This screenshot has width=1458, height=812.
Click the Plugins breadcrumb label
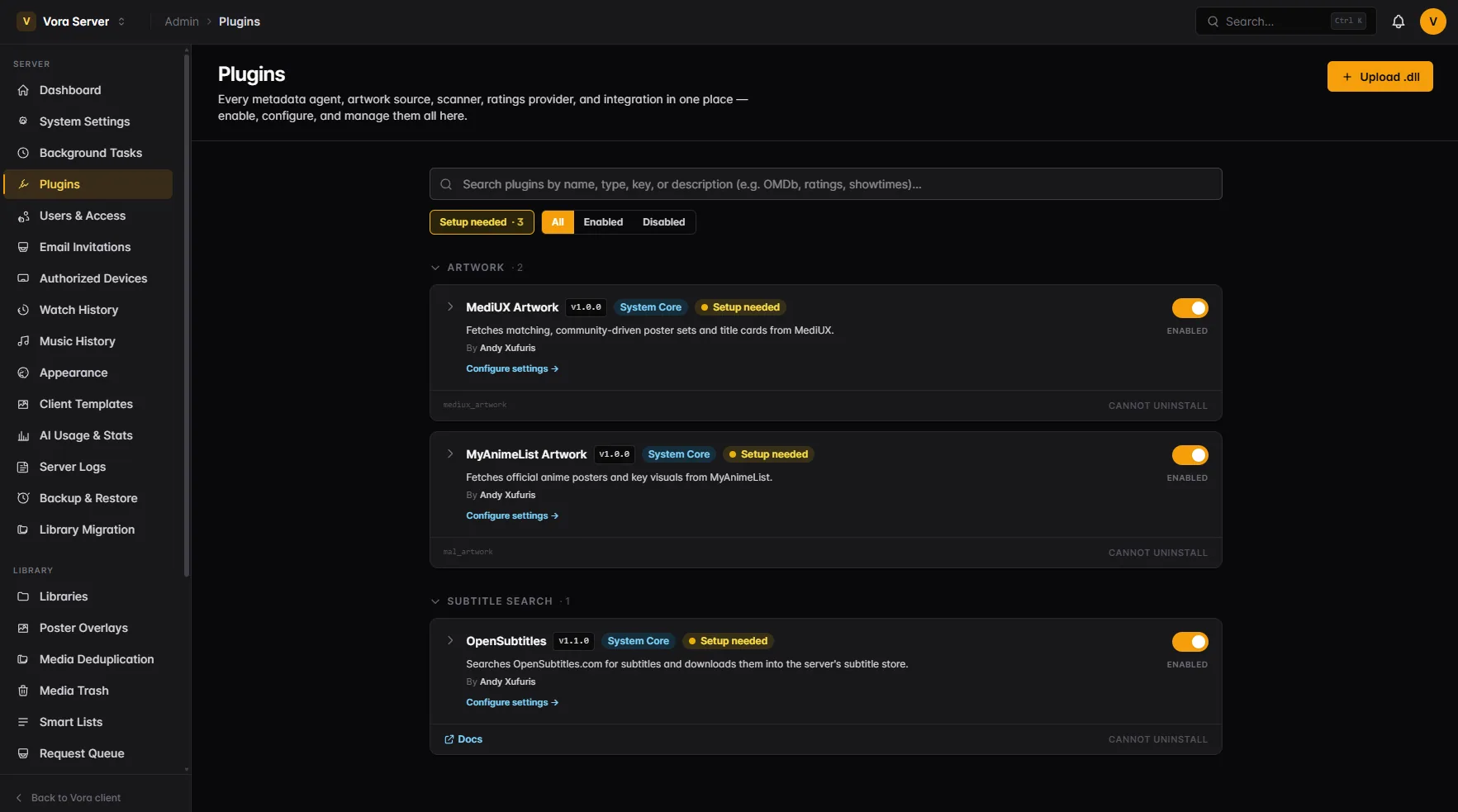240,21
